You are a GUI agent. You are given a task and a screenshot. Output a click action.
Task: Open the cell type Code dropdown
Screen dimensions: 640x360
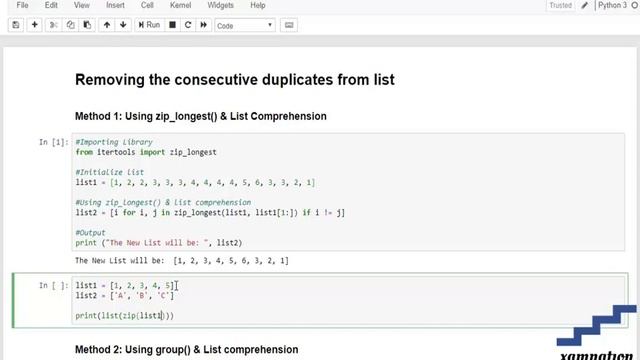coord(245,25)
